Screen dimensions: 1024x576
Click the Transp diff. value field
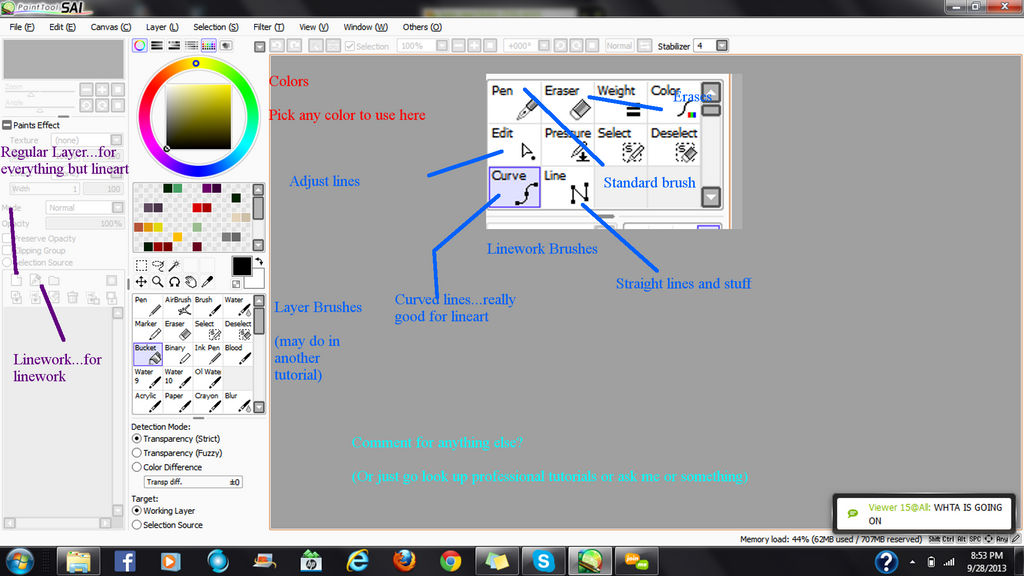[x=193, y=482]
